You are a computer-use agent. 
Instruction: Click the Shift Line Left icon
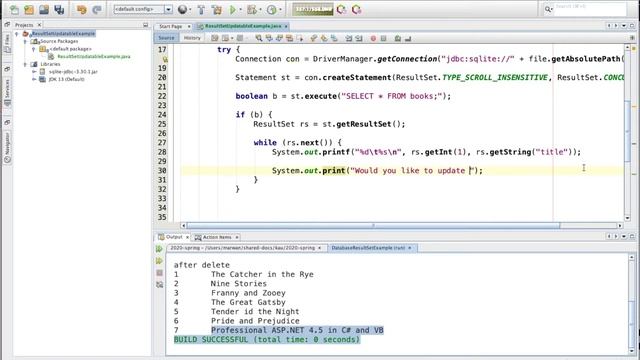click(349, 38)
